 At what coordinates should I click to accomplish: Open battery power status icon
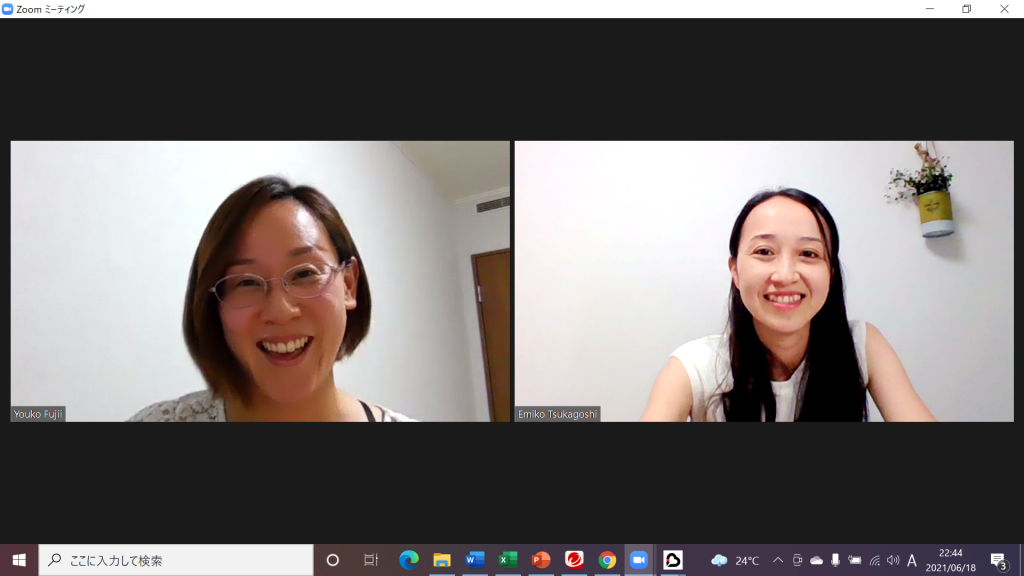coord(855,560)
